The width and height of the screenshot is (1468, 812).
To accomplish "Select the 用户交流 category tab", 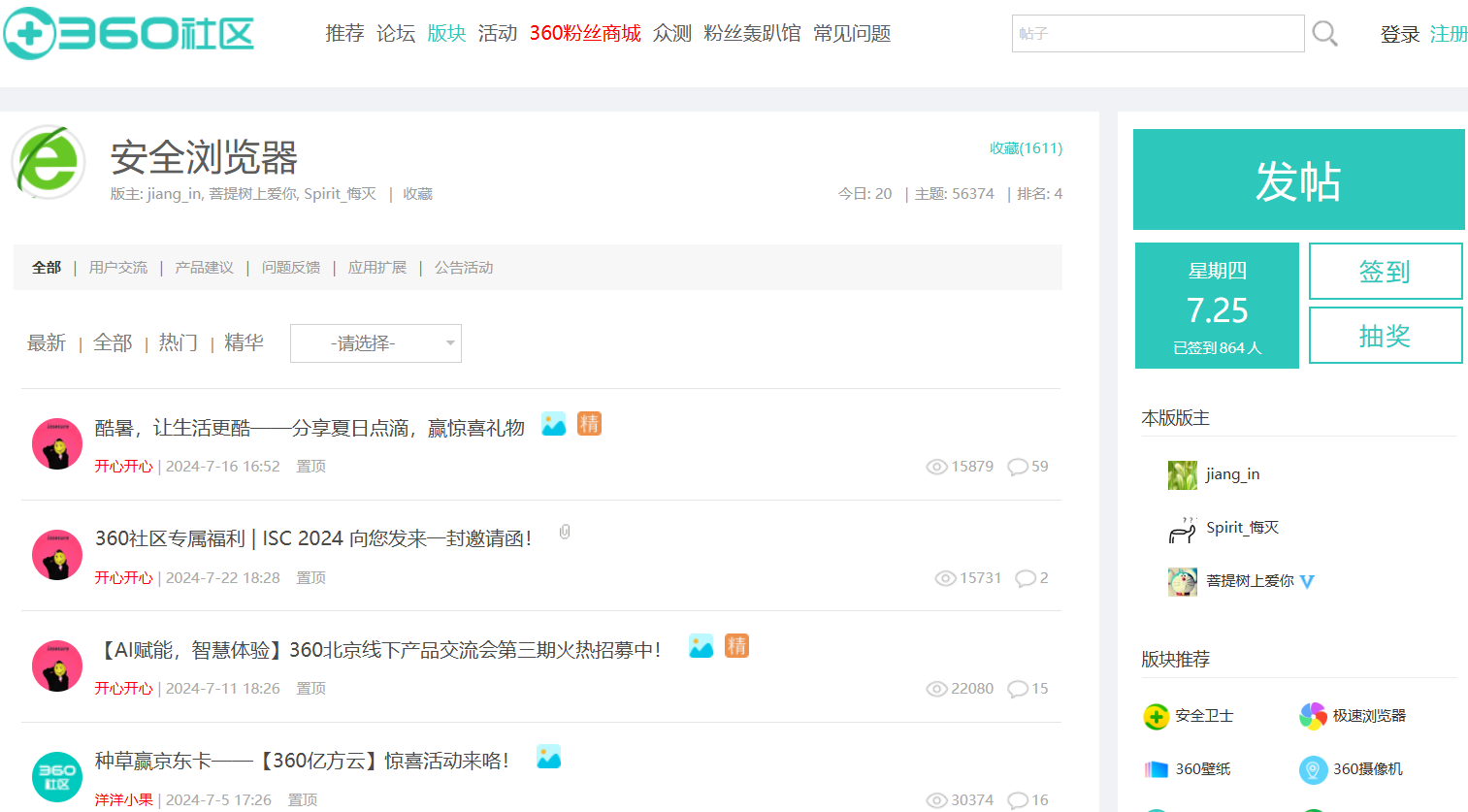I will pyautogui.click(x=118, y=268).
